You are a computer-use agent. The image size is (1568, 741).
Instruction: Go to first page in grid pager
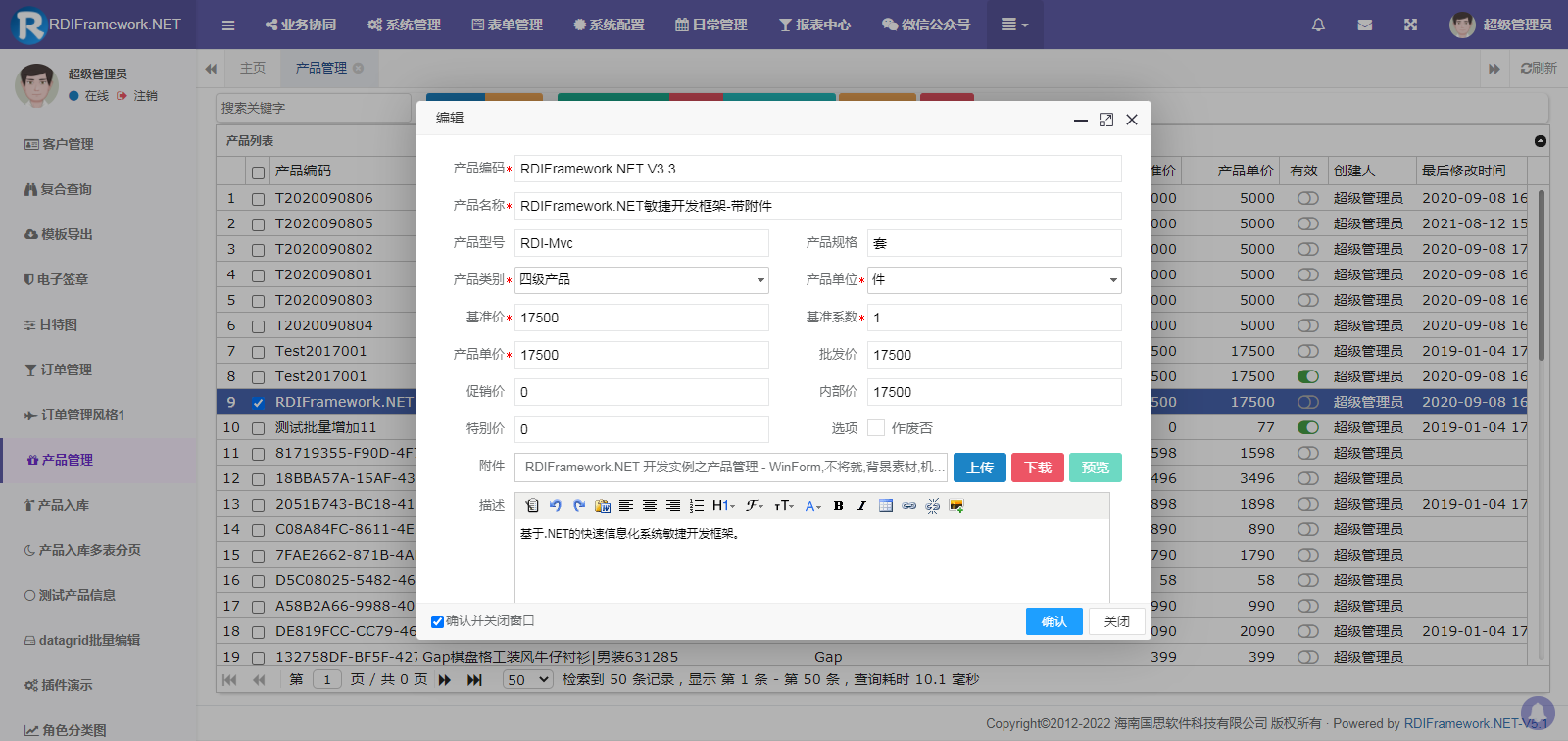229,680
